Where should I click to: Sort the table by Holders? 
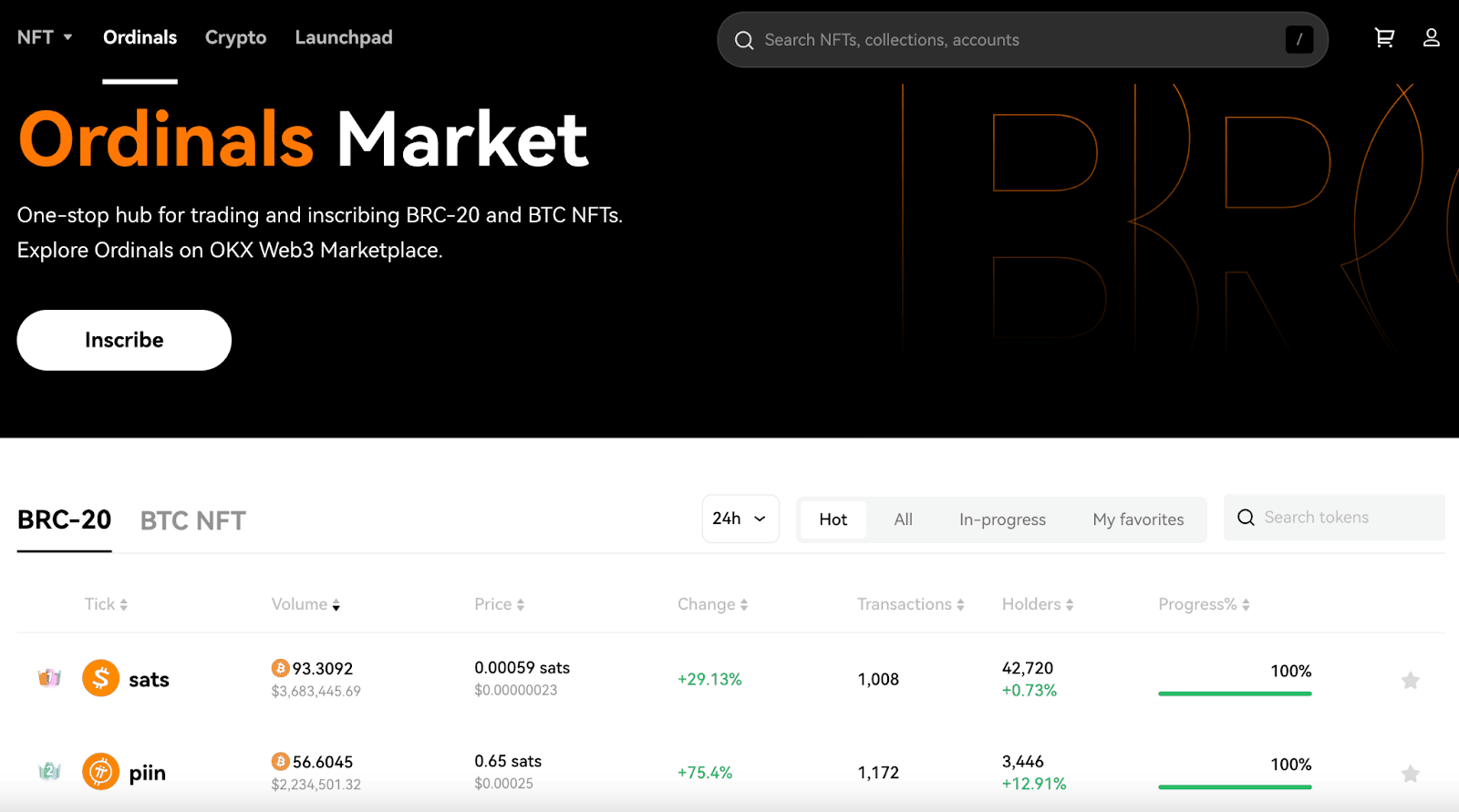click(x=1038, y=604)
